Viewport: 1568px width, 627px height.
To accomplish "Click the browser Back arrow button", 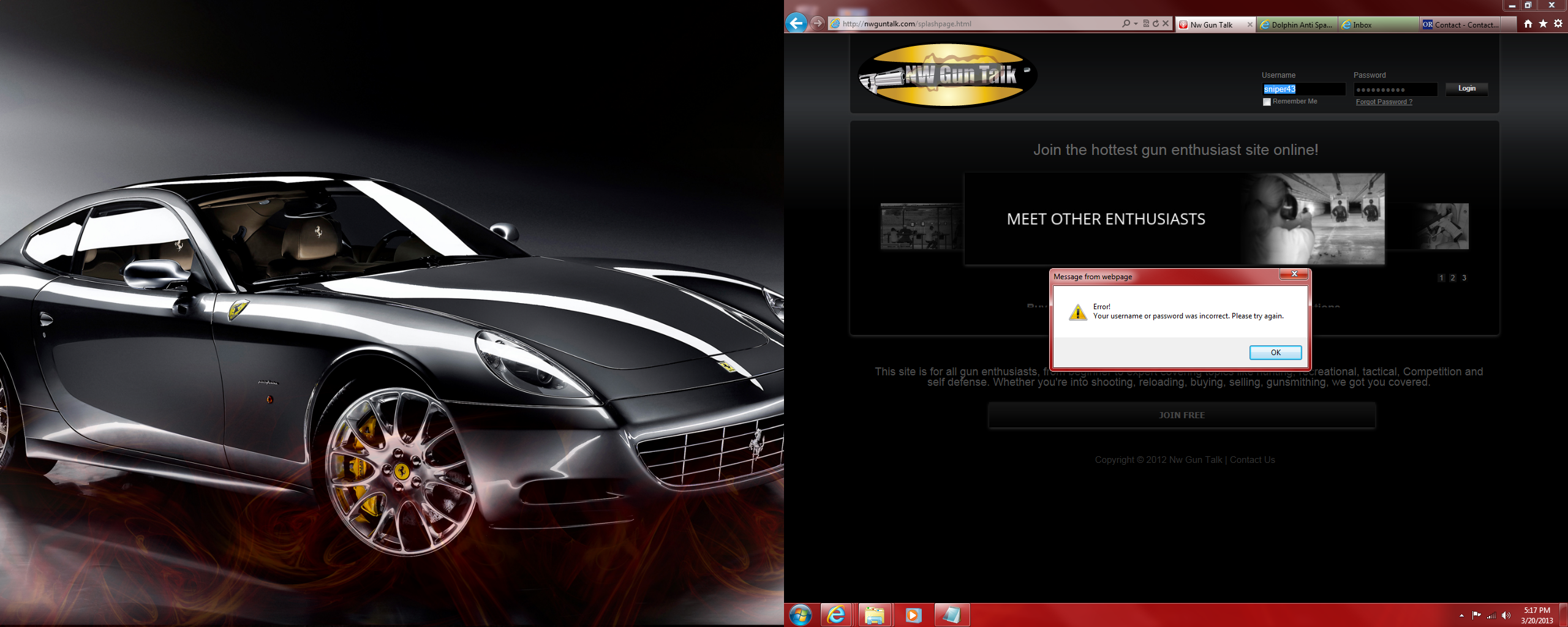I will click(x=796, y=24).
